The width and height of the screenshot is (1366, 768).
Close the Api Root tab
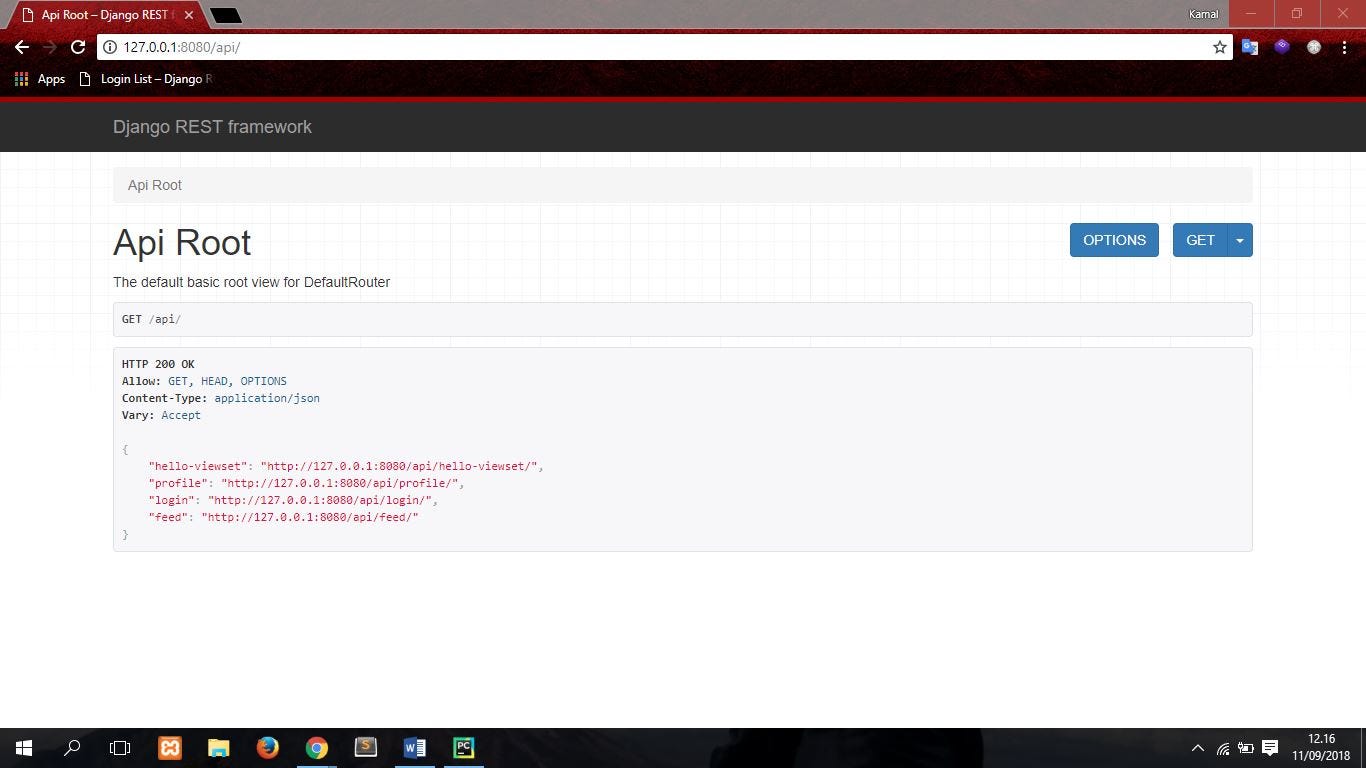tap(188, 15)
